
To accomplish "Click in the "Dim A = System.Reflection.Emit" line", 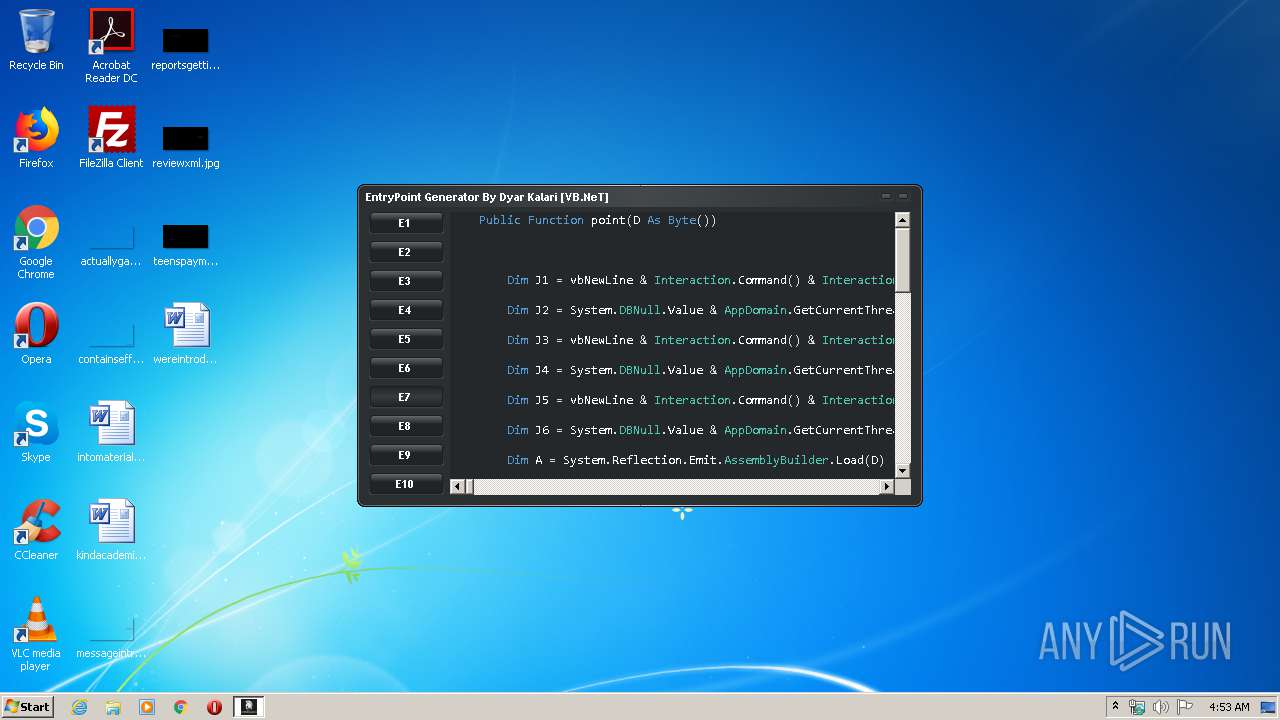I will pos(696,460).
